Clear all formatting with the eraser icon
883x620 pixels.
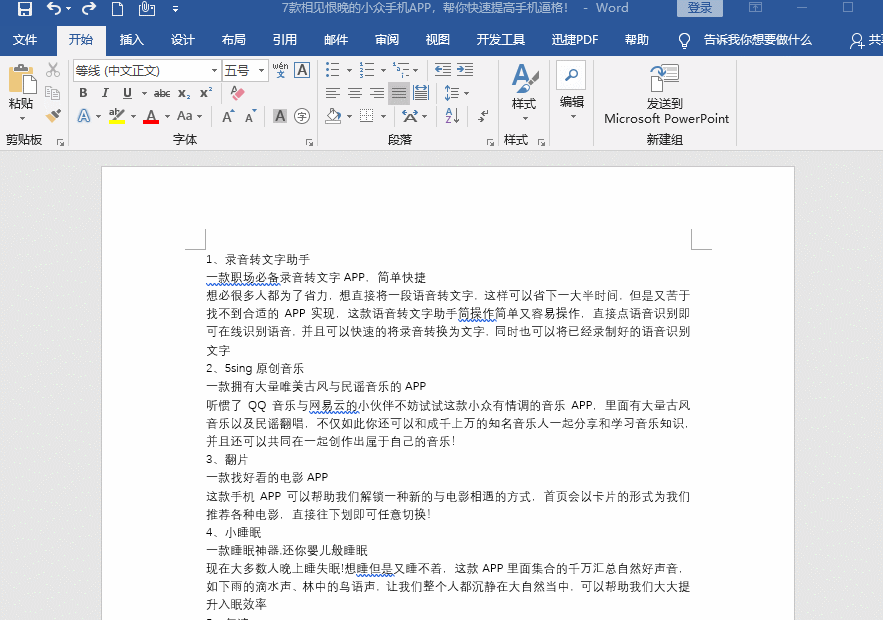pos(236,93)
